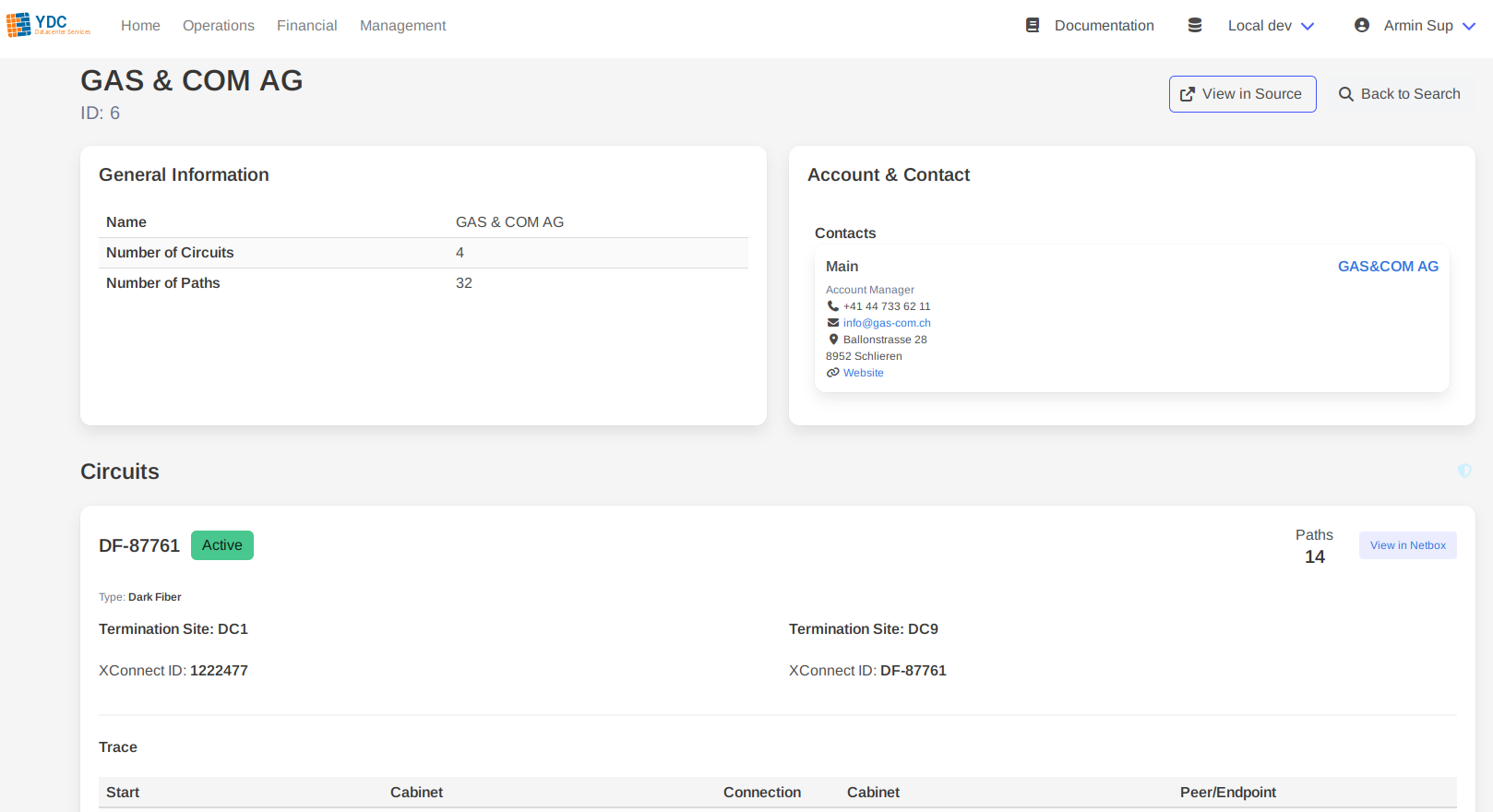Click the location pin icon by Ballonstrasse
This screenshot has height=812, width=1493.
click(833, 340)
